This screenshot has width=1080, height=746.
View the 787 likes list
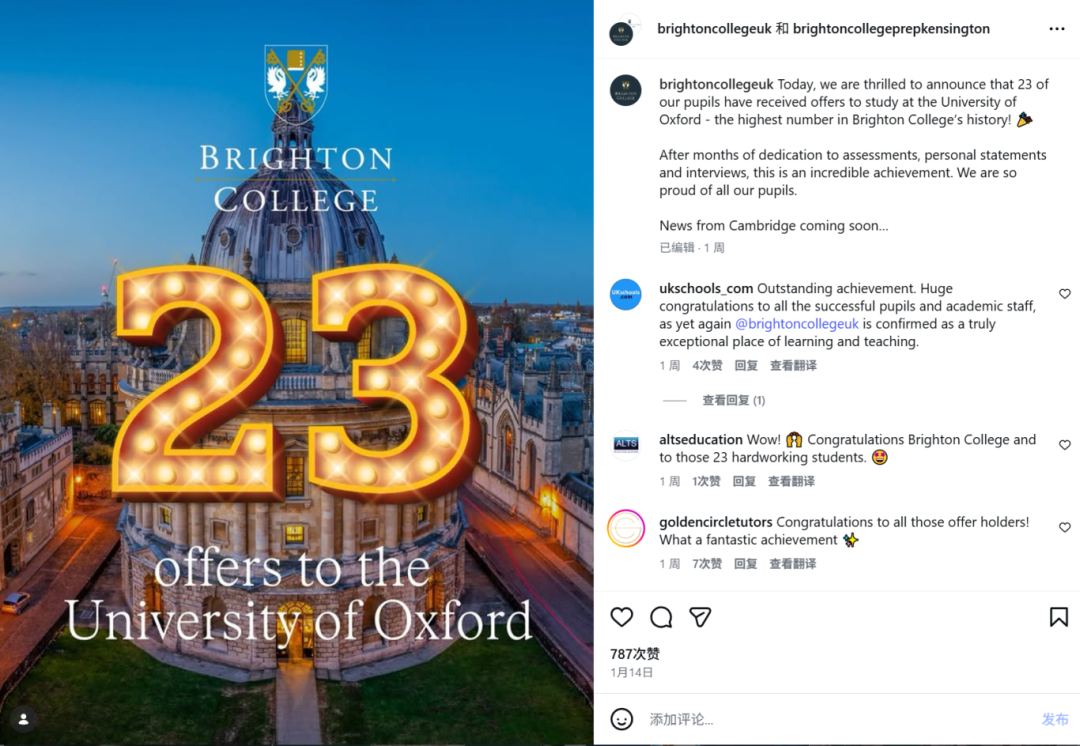(x=635, y=654)
